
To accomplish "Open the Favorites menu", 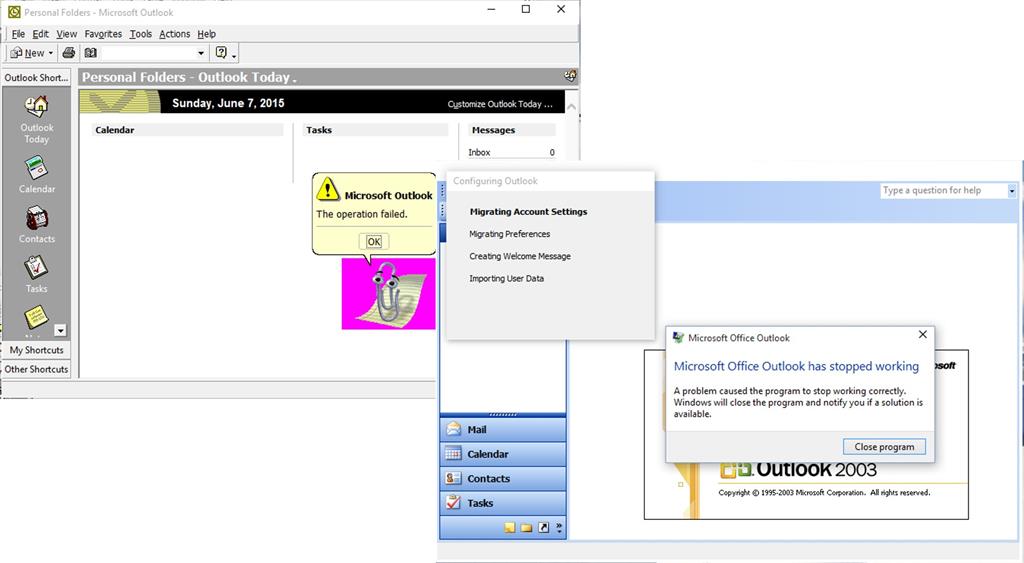I will tap(103, 34).
